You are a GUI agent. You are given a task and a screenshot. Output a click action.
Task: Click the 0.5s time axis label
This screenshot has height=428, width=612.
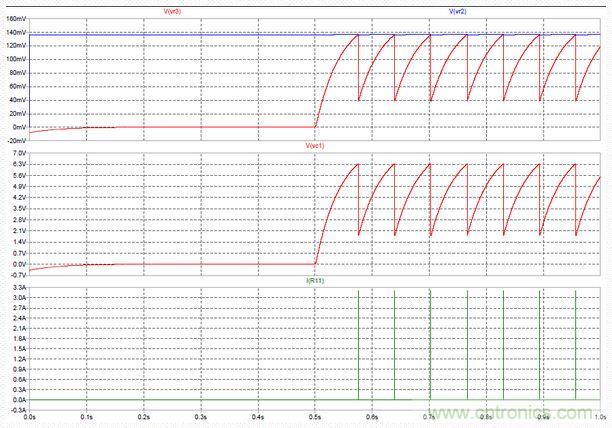coord(315,414)
